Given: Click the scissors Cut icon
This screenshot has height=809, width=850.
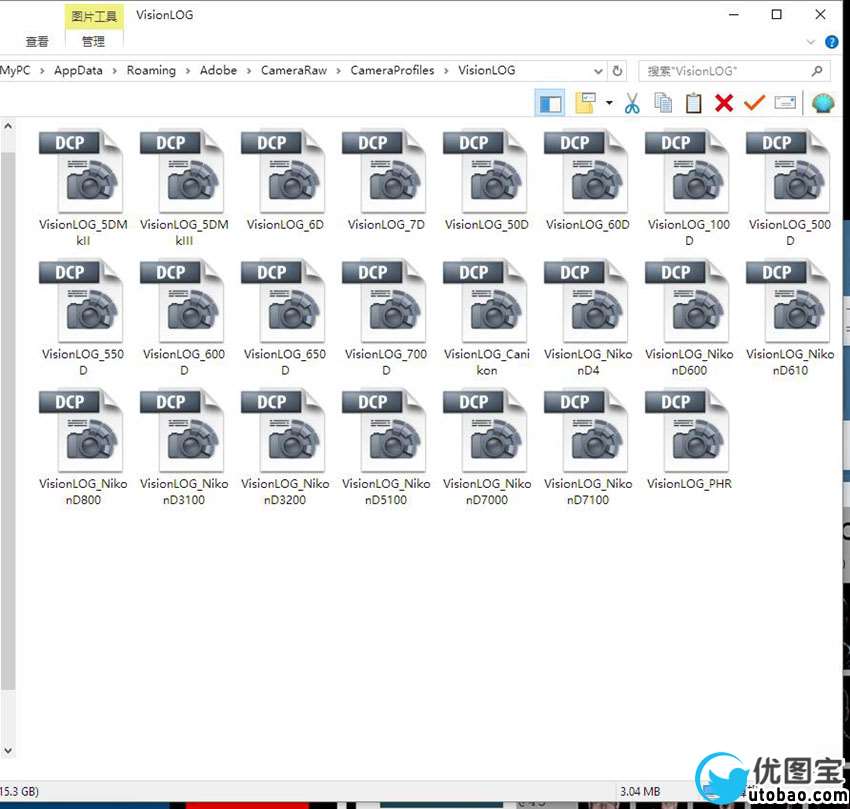Looking at the screenshot, I should (x=632, y=102).
